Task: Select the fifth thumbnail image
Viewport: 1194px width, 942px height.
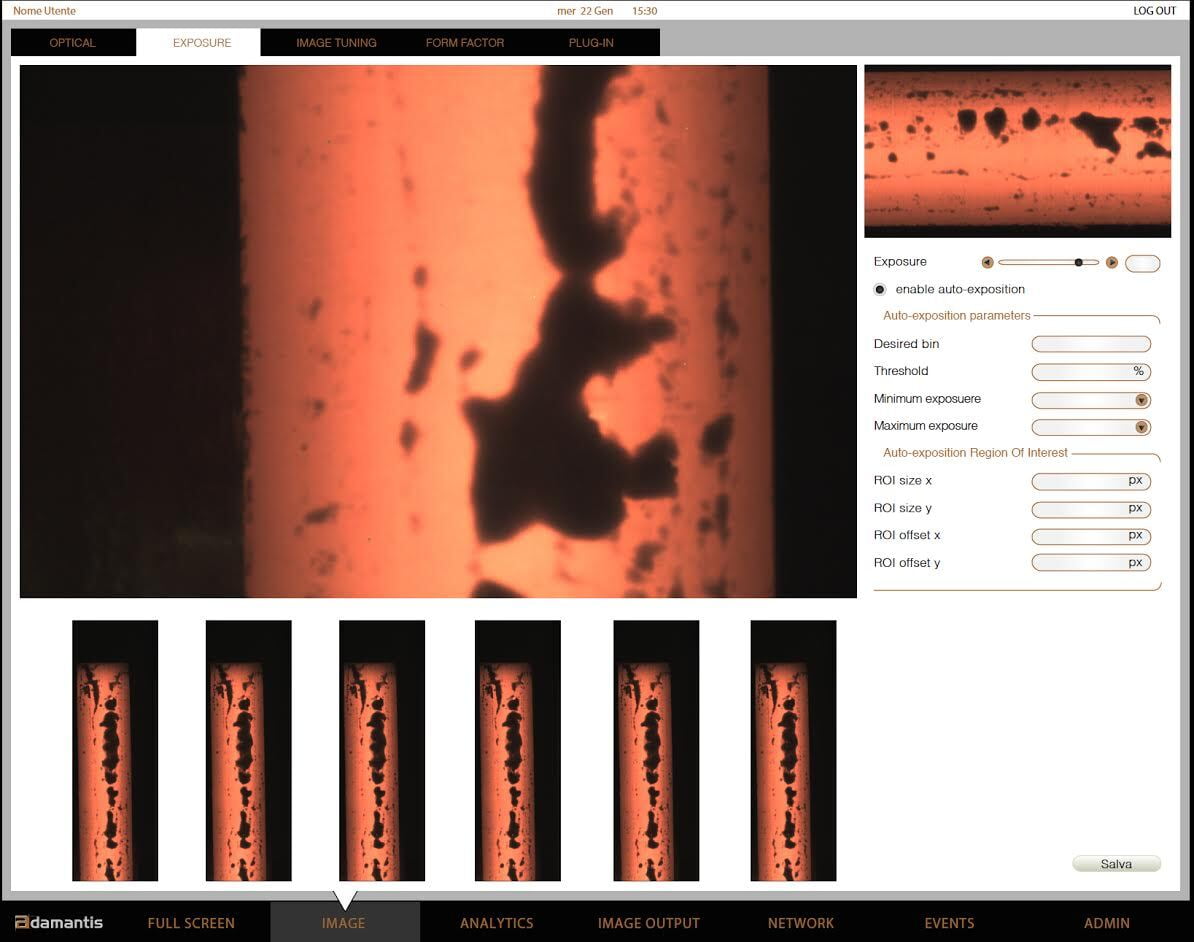Action: [x=656, y=750]
